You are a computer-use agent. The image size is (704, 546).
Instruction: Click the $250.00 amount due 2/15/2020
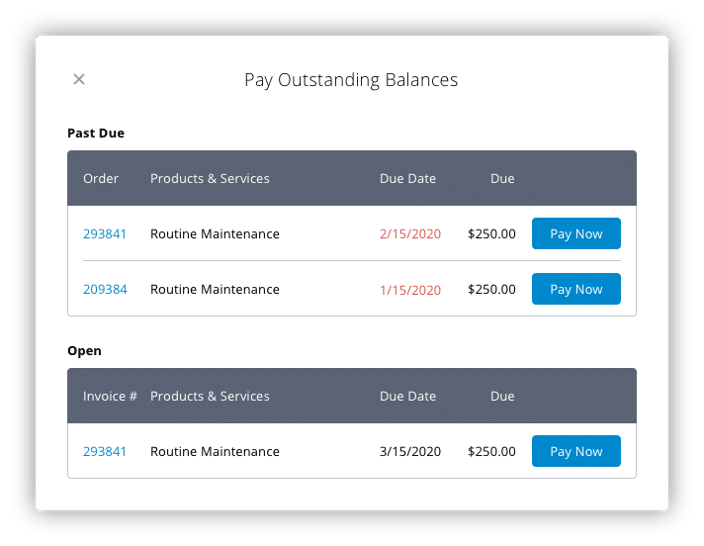pyautogui.click(x=492, y=234)
